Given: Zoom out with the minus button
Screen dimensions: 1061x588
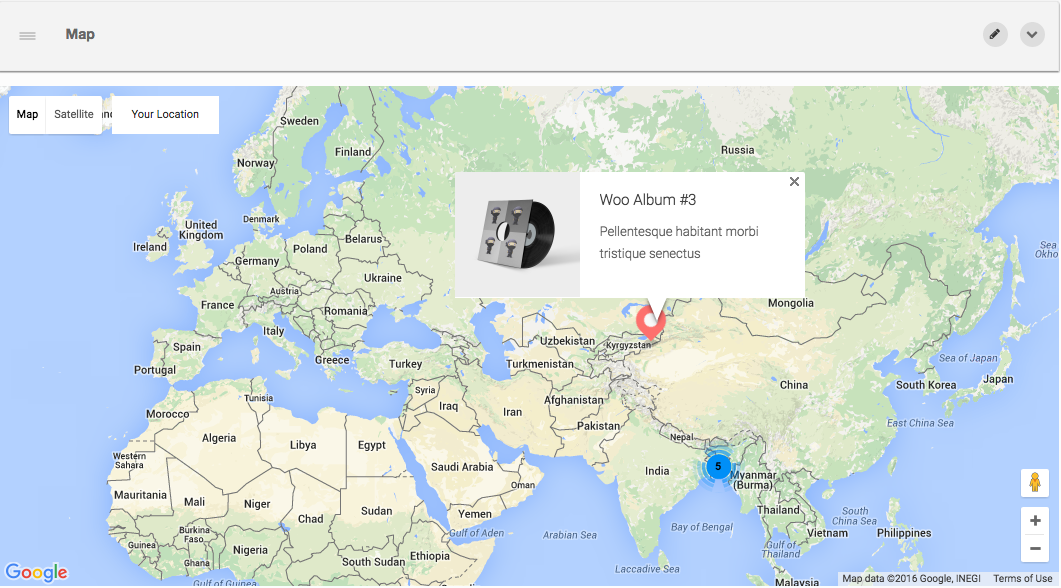Looking at the screenshot, I should (1034, 548).
